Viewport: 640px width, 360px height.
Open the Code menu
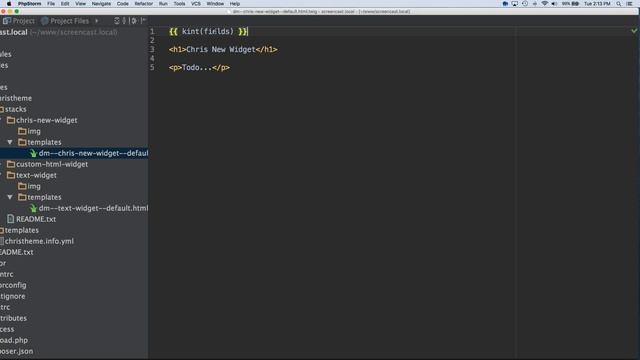(122, 4)
